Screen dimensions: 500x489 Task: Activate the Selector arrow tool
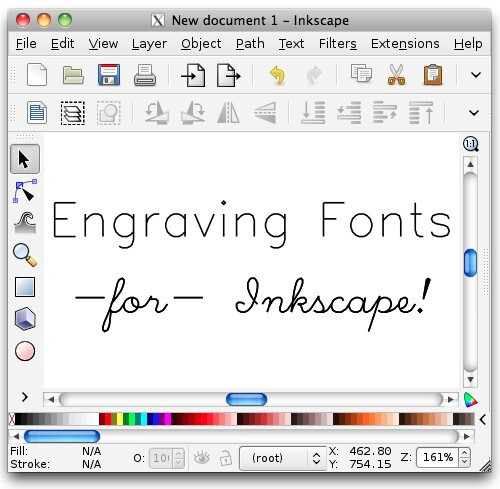click(x=25, y=159)
